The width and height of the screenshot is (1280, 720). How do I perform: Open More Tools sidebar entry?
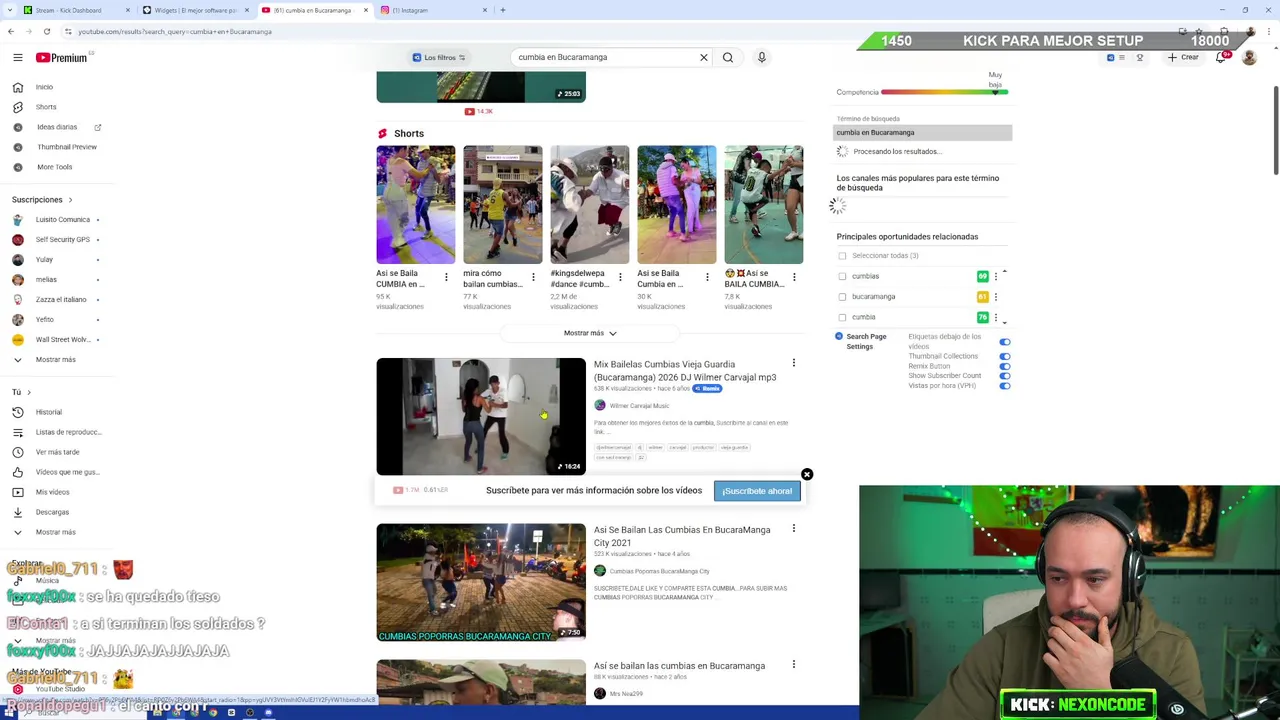pos(54,167)
